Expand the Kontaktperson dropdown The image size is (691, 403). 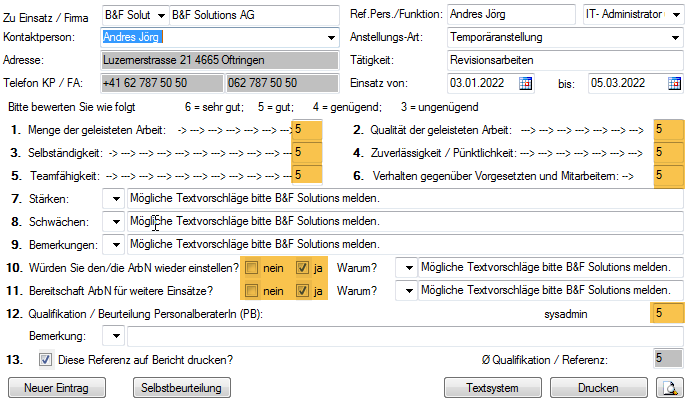click(x=331, y=37)
